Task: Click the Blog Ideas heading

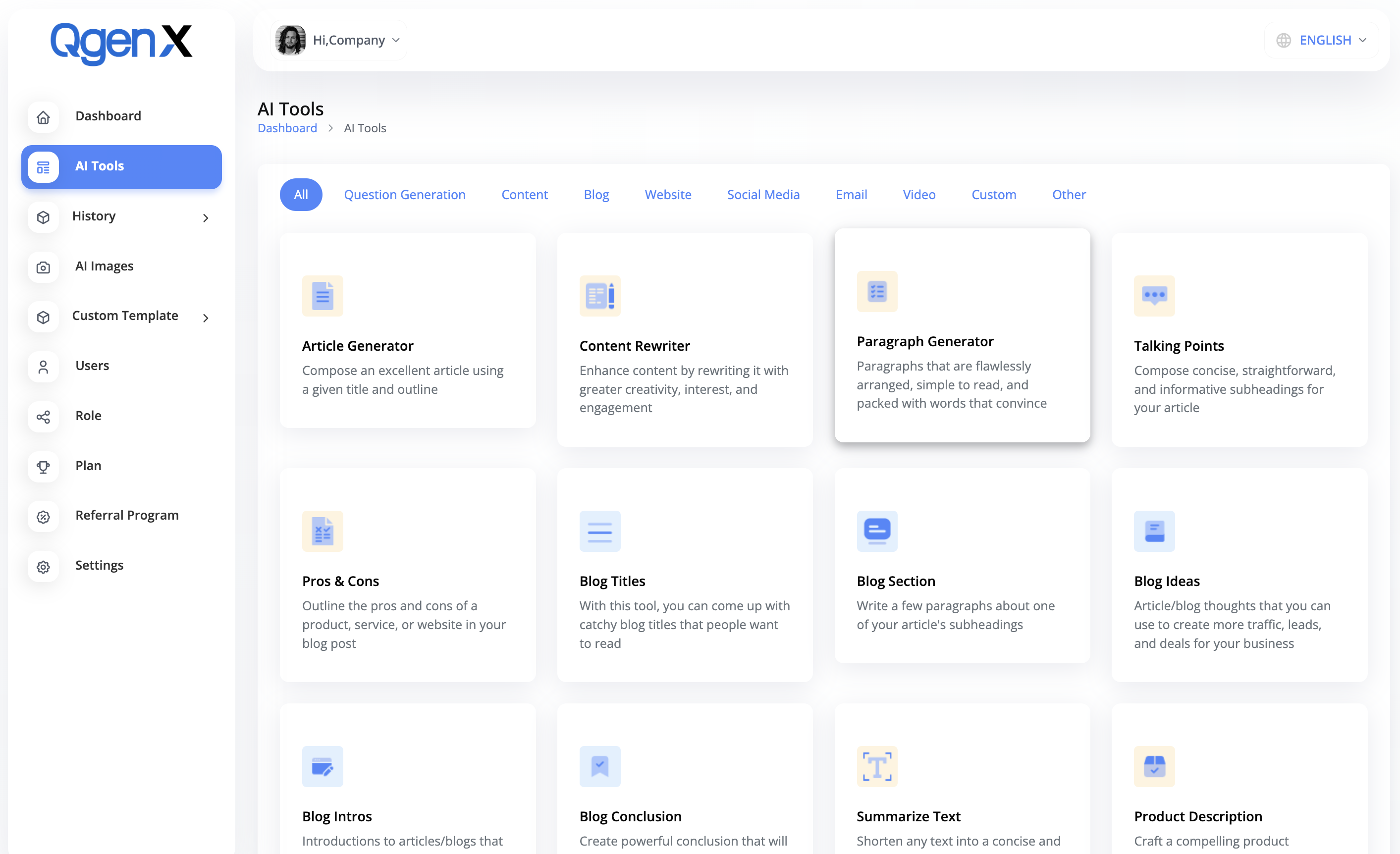Action: point(1167,581)
